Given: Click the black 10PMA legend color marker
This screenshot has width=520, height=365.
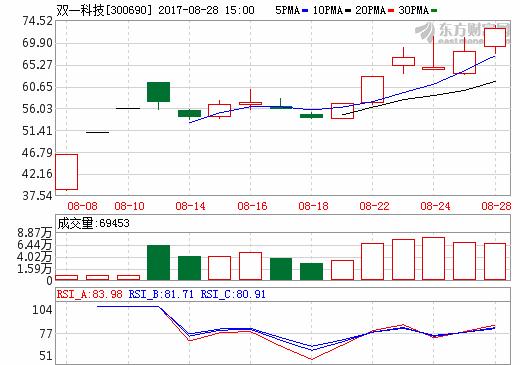Looking at the screenshot, I should coord(348,11).
